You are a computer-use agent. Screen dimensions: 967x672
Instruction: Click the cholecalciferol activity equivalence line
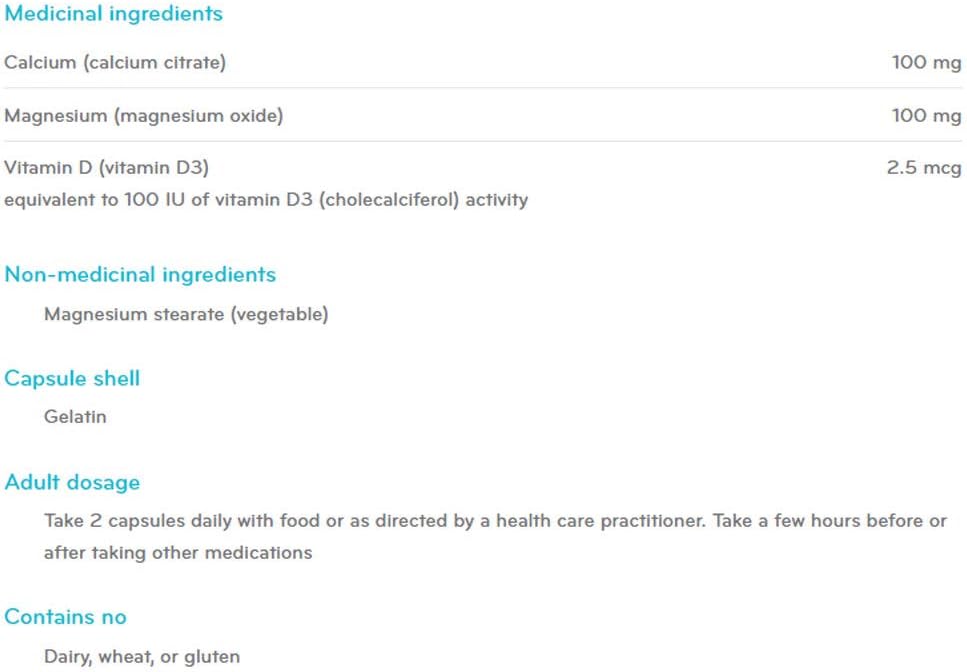tap(266, 200)
